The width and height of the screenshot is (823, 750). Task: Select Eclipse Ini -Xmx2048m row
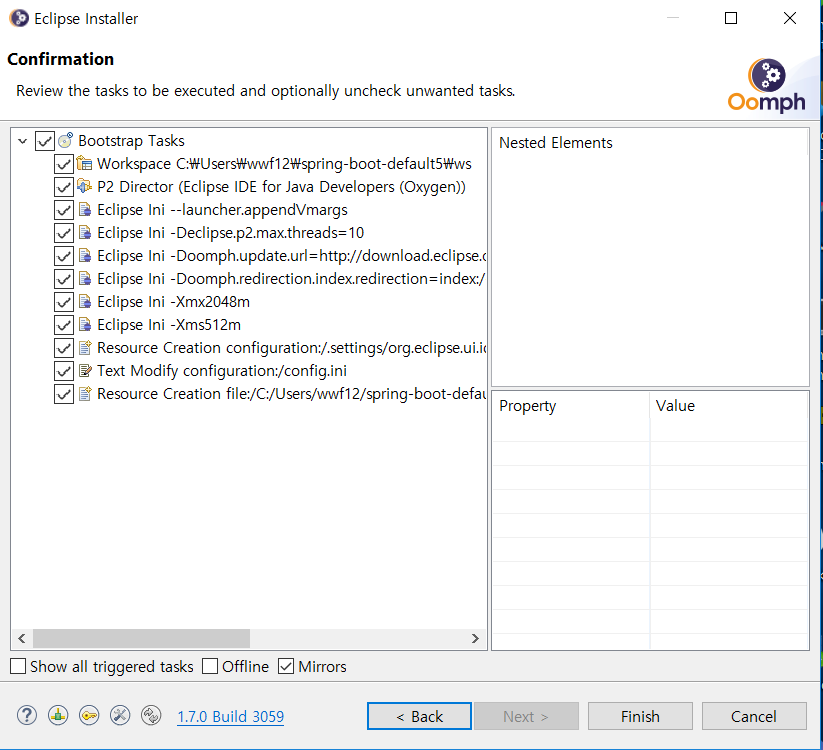point(173,302)
